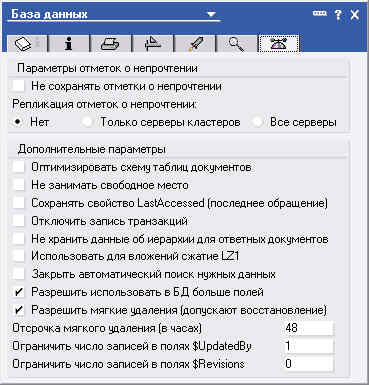
Task: Click the База данных title text
Action: (49, 14)
